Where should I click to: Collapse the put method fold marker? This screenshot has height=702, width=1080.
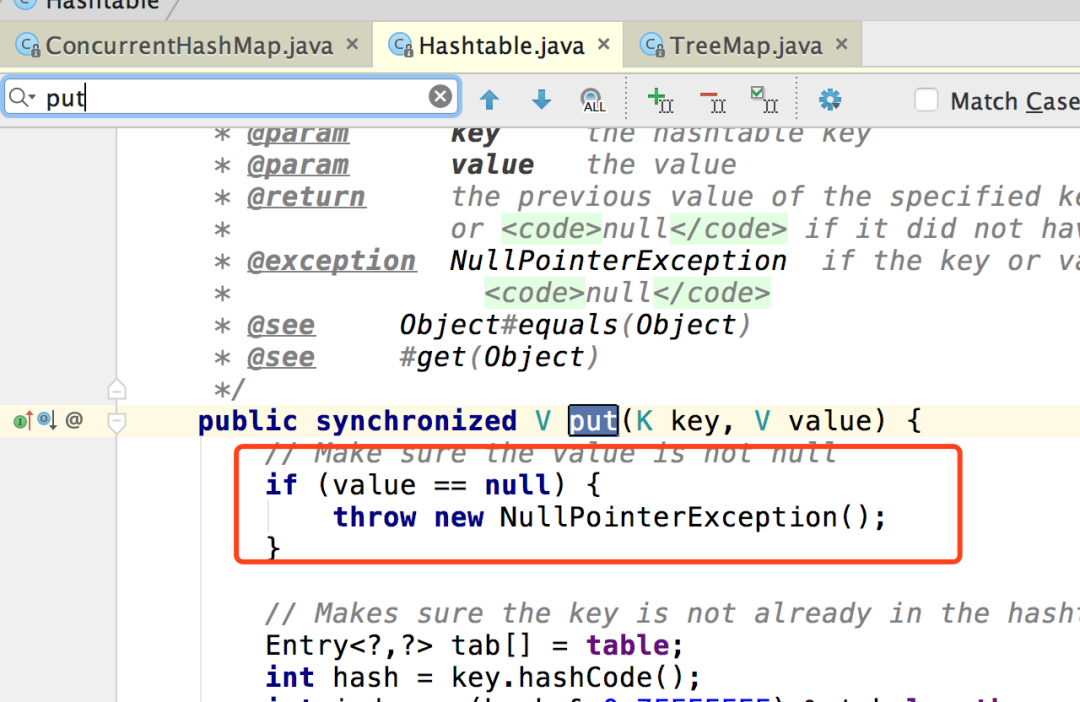tap(117, 422)
